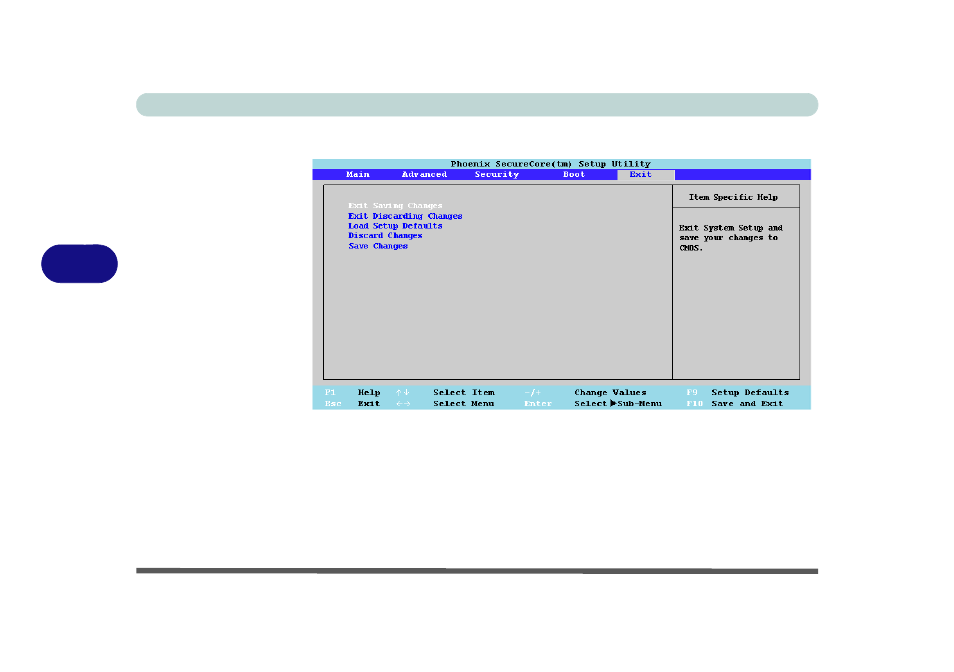This screenshot has width=954, height=672.
Task: Choose Discard Changes entry
Action: tap(385, 235)
